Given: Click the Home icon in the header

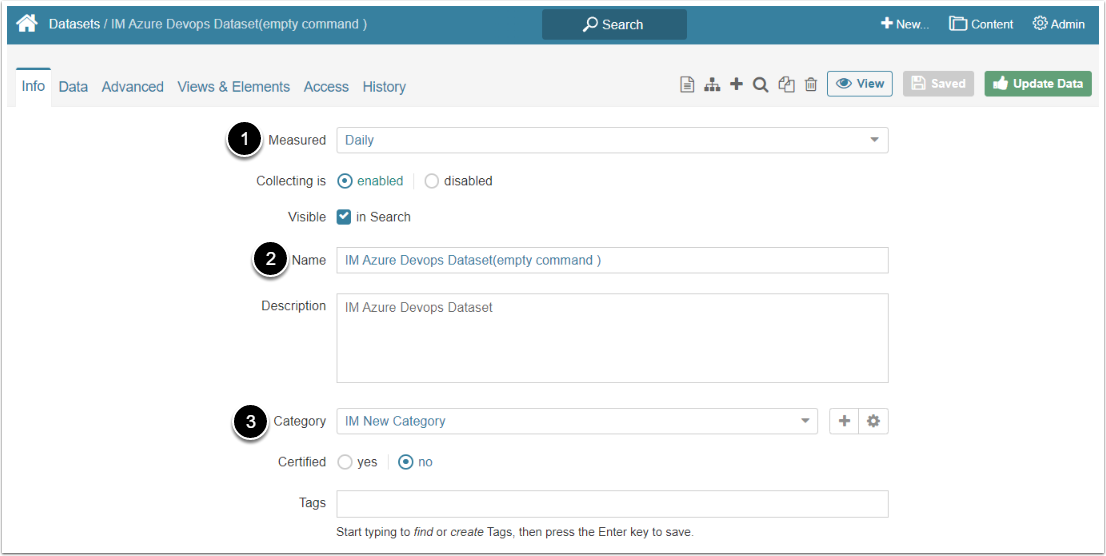Looking at the screenshot, I should click(27, 23).
